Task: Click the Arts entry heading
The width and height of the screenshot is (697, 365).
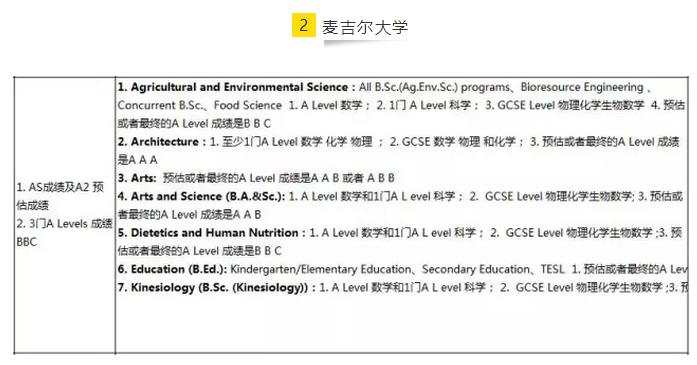Action: pyautogui.click(x=137, y=178)
